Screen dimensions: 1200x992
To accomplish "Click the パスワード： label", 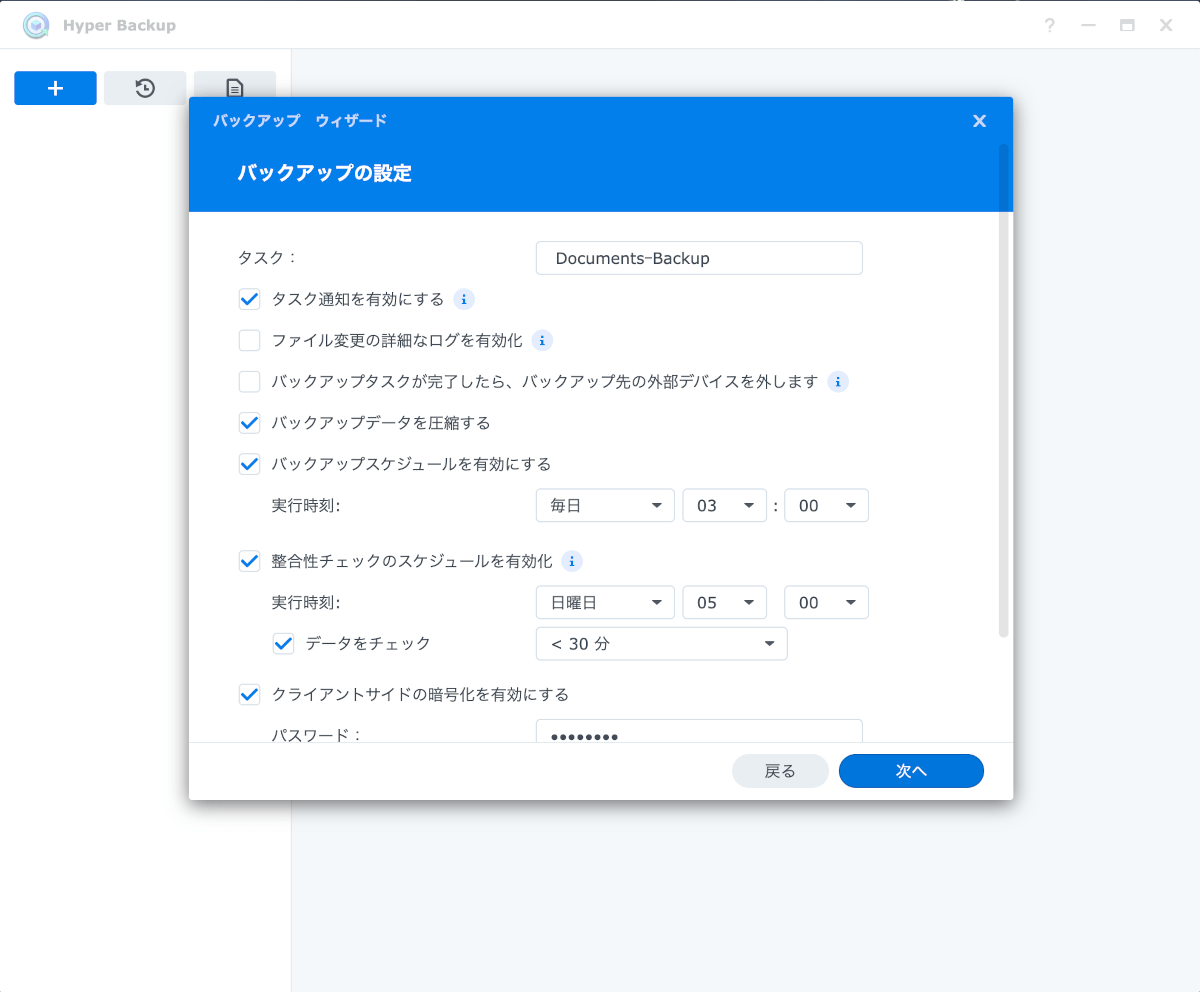I will [x=316, y=735].
